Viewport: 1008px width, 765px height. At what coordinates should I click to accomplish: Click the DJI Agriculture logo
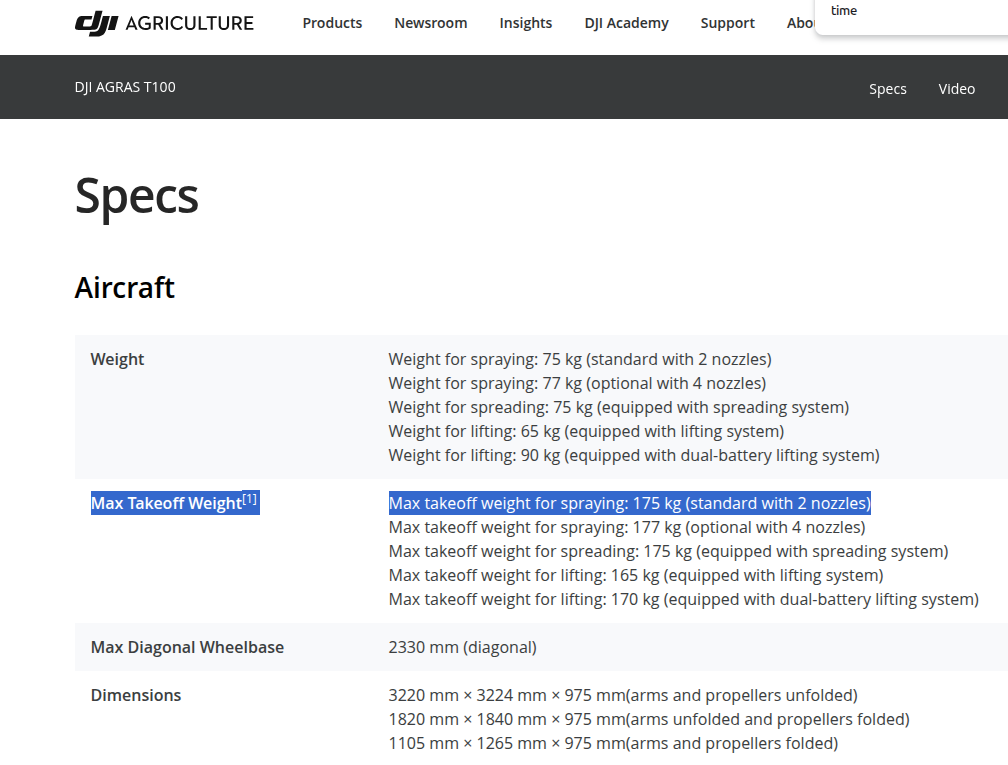pos(164,23)
